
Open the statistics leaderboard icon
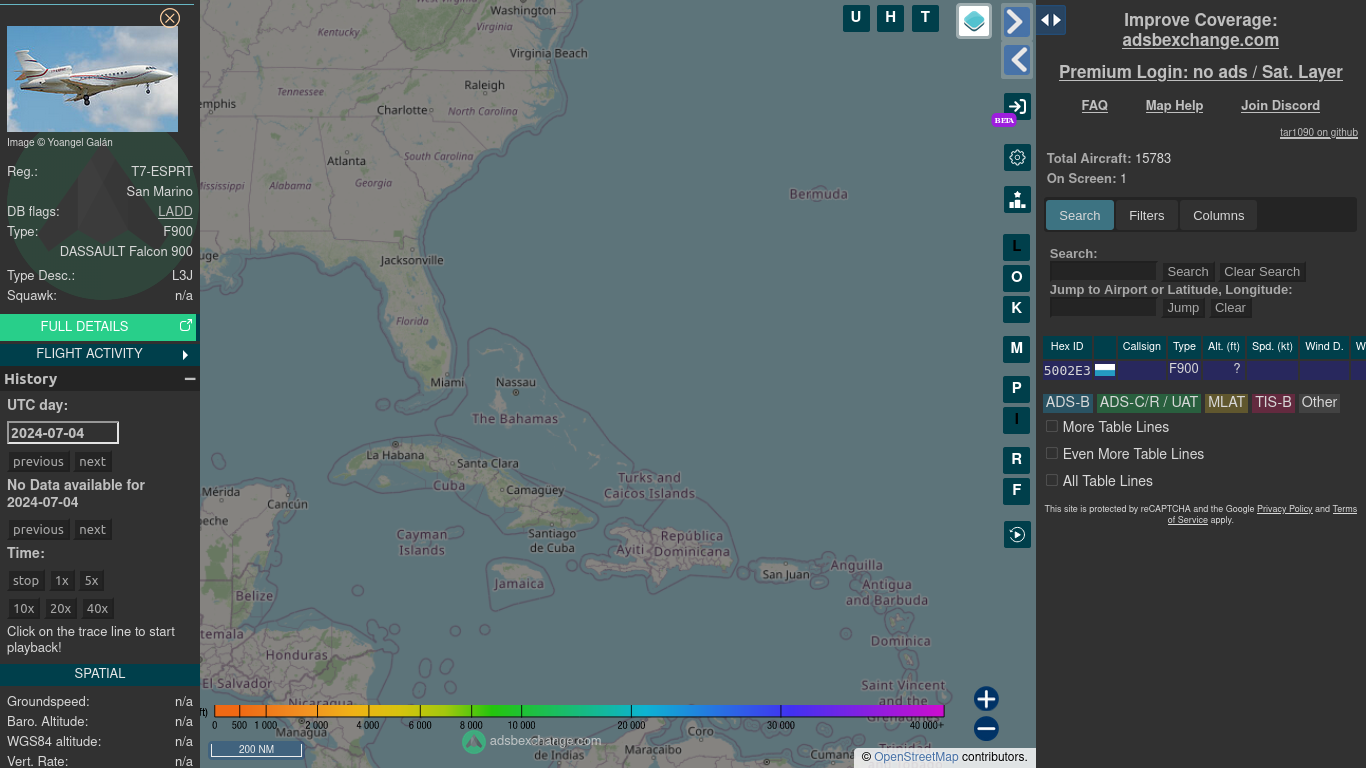coord(1017,199)
